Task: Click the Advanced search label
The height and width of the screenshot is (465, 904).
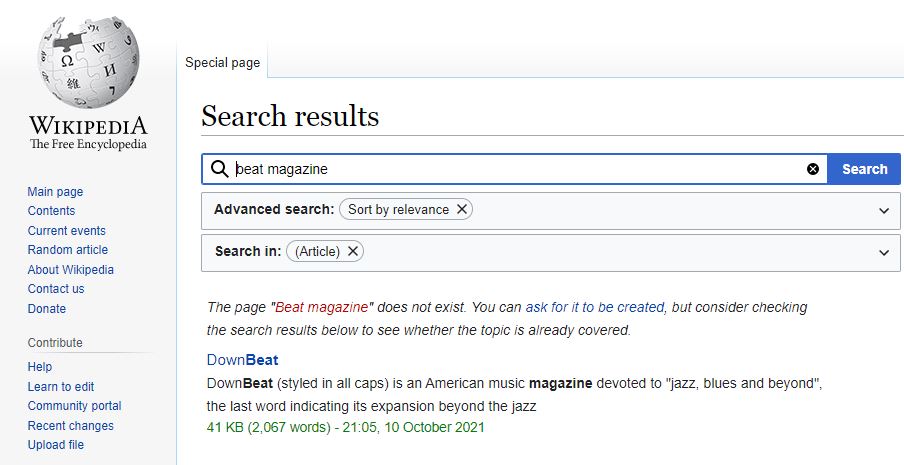Action: (274, 209)
